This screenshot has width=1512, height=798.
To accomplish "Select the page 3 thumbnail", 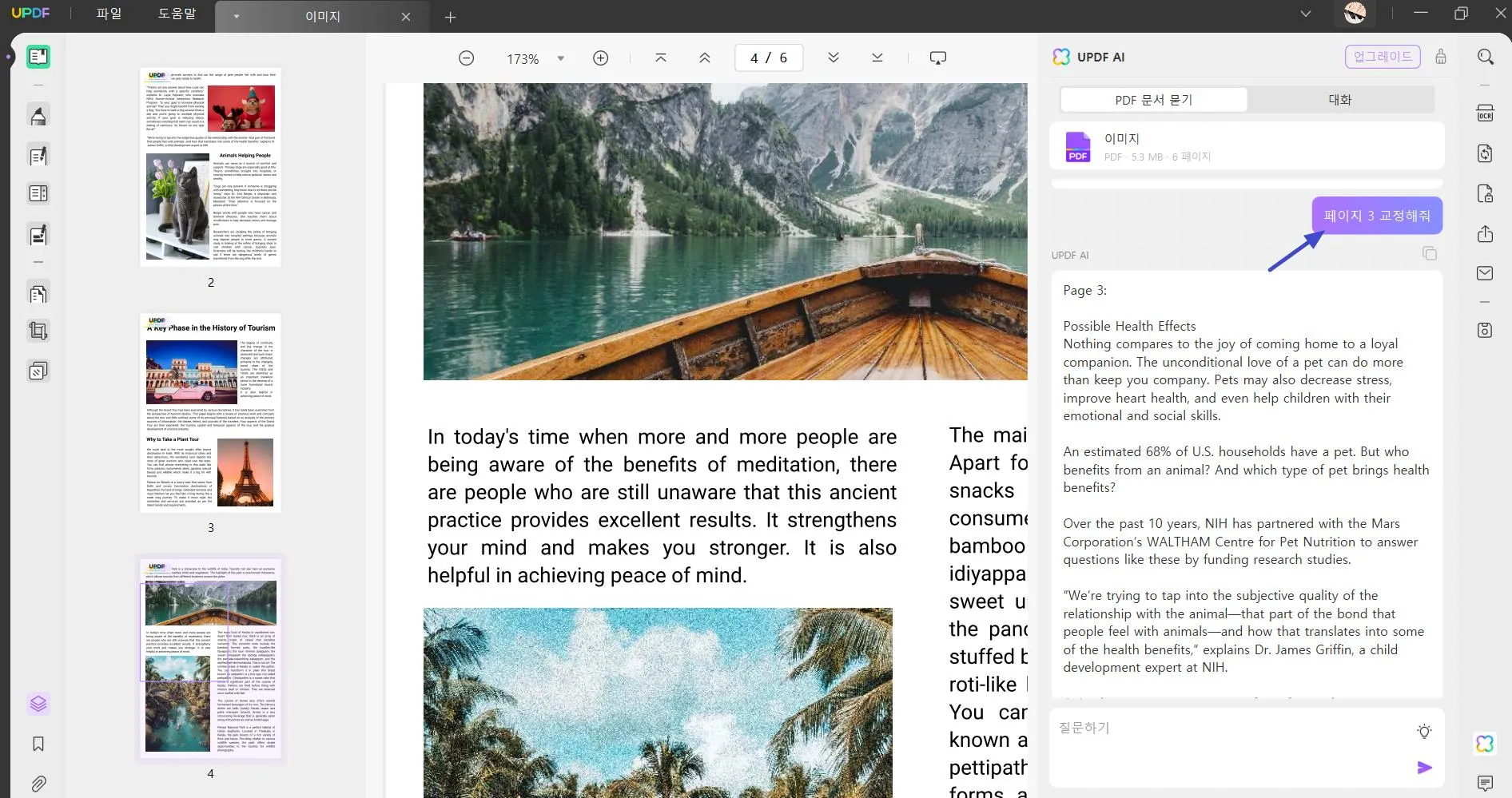I will 211,413.
